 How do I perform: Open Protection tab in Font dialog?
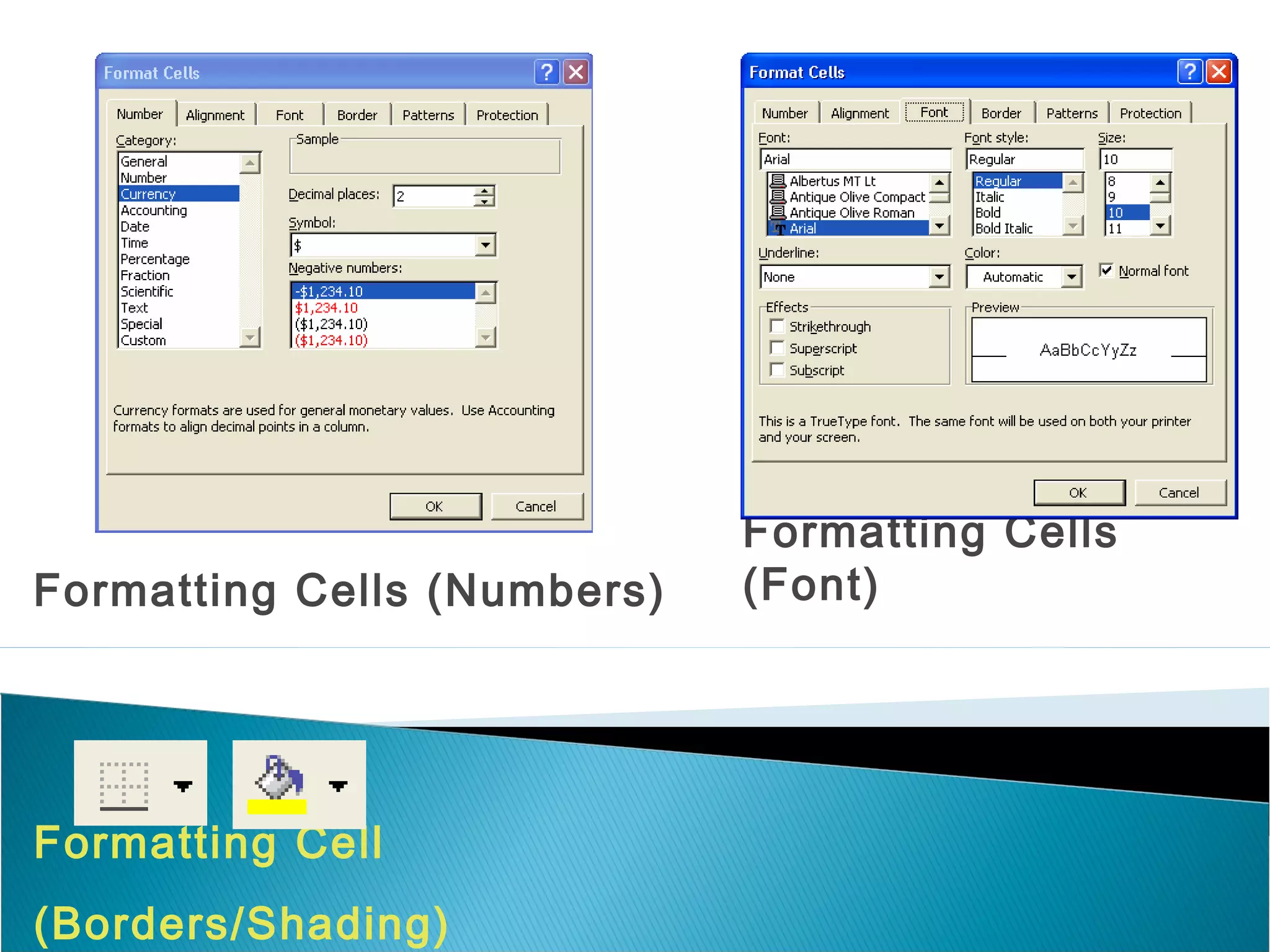point(1150,113)
